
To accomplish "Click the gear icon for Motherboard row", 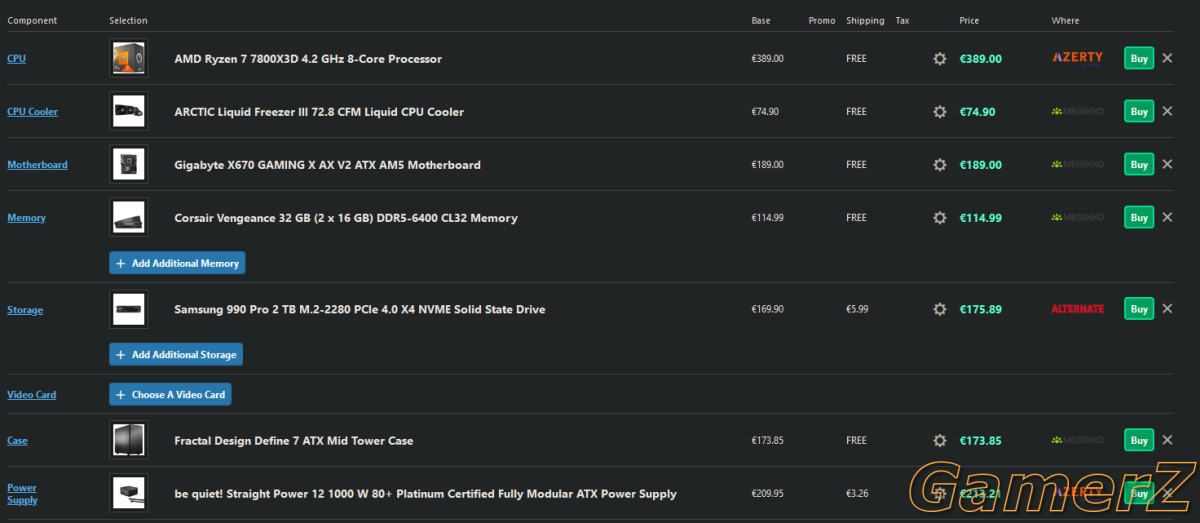I will tap(939, 165).
